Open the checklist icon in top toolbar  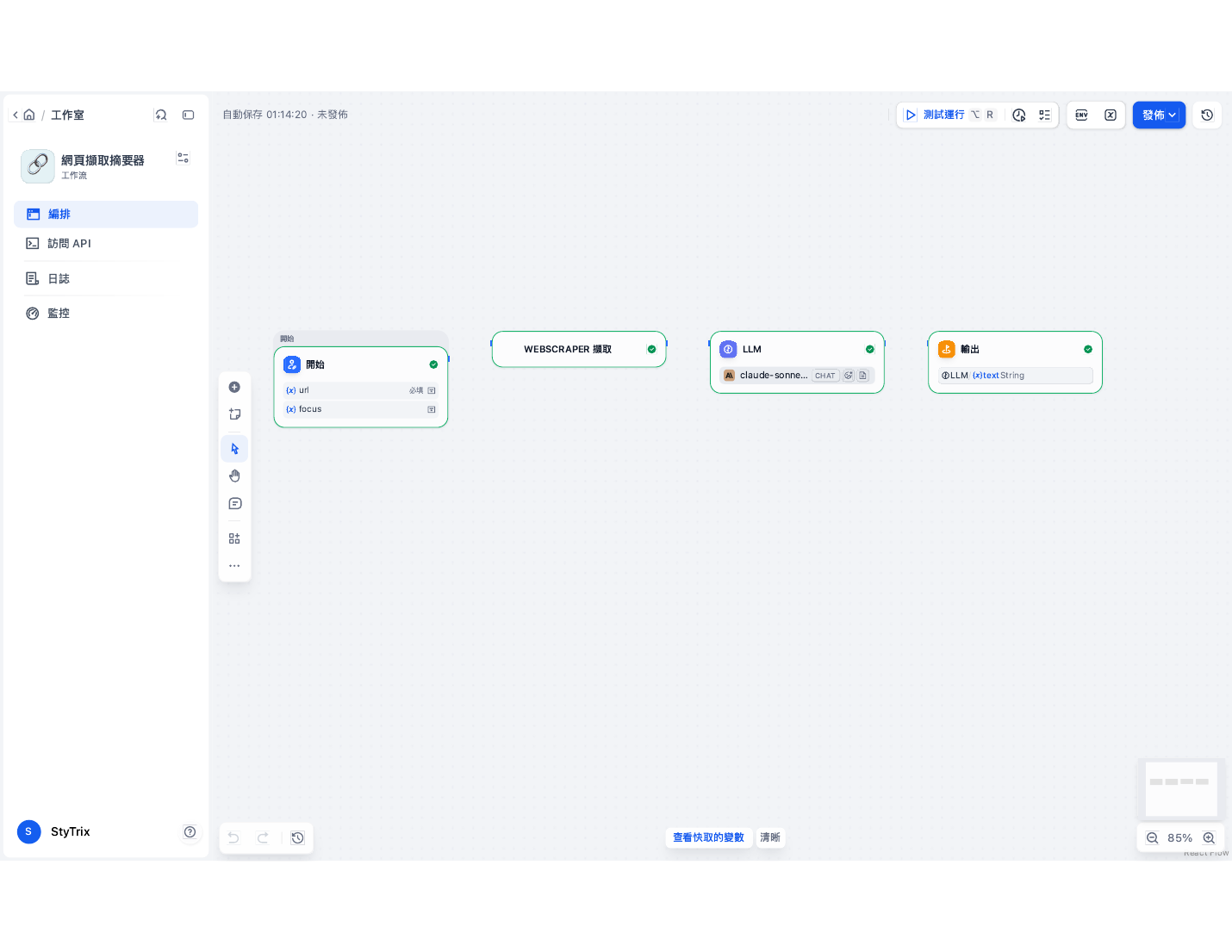[x=1044, y=115]
